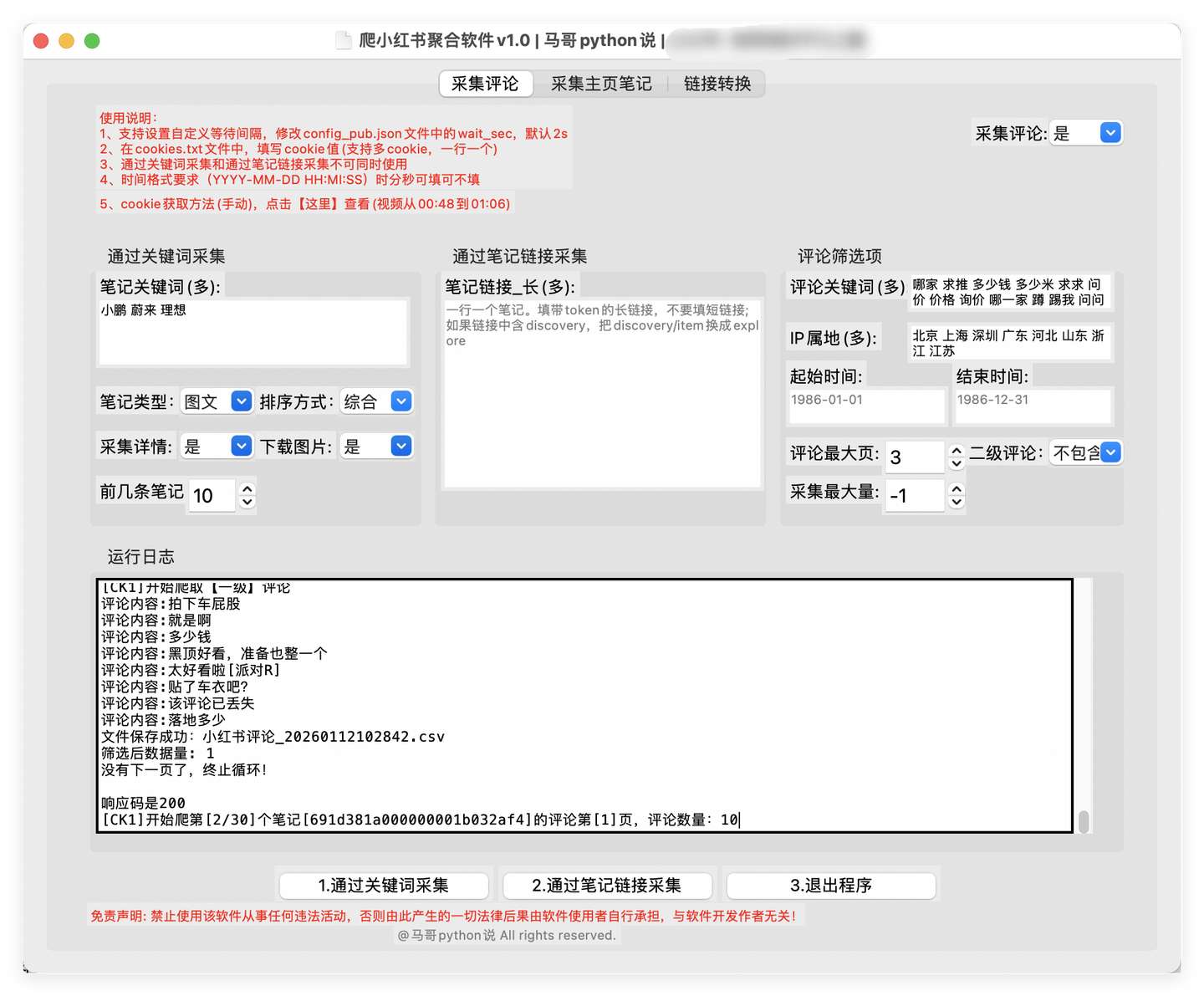1204x996 pixels.
Task: Click the IP属地 filter field
Action: point(1009,343)
